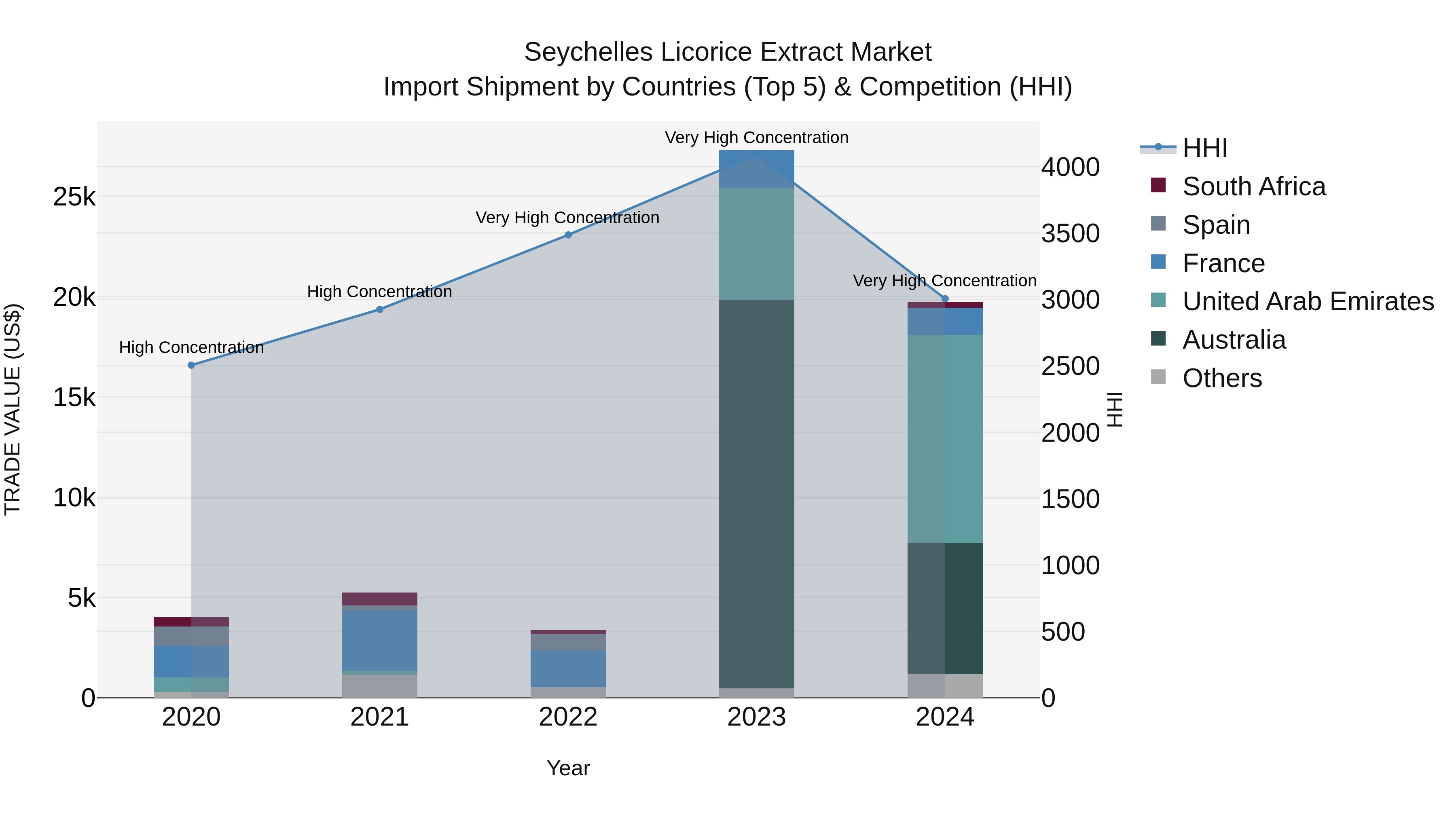
Task: Toggle Spain legend entry
Action: [x=1200, y=225]
